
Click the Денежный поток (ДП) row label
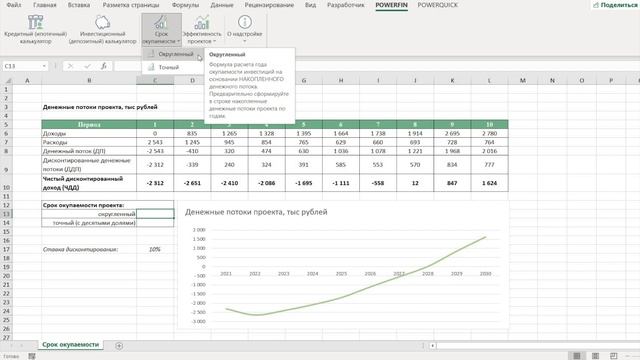coord(89,151)
